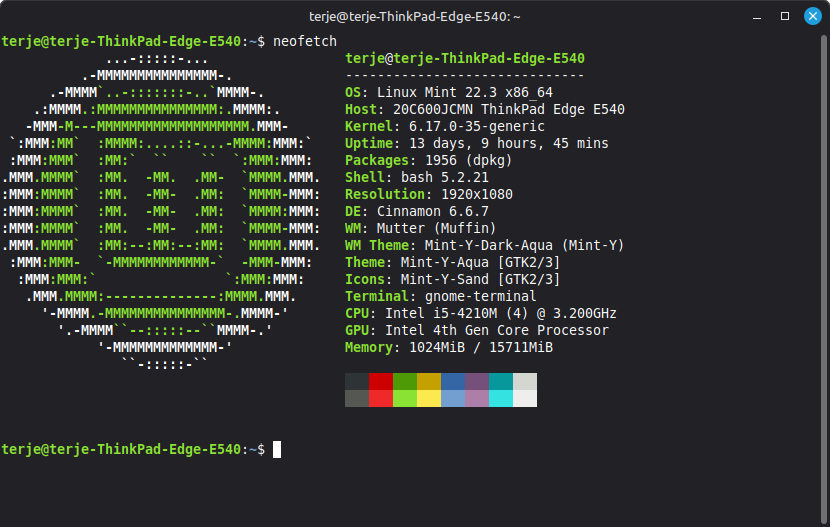Click the Resolution value 1920x1080
Screen dimensions: 830x527
(x=476, y=194)
